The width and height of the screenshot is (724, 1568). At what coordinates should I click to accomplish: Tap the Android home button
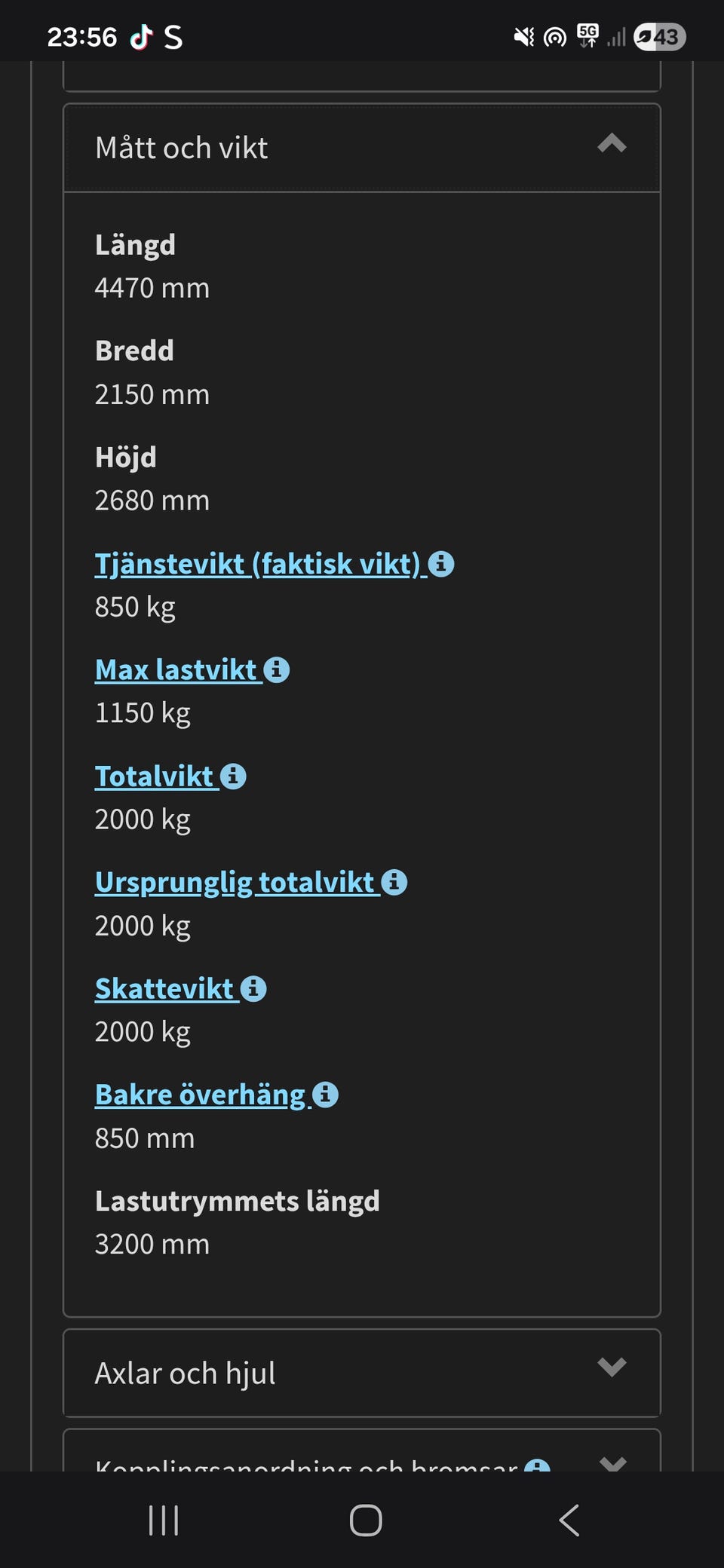pos(366,1520)
